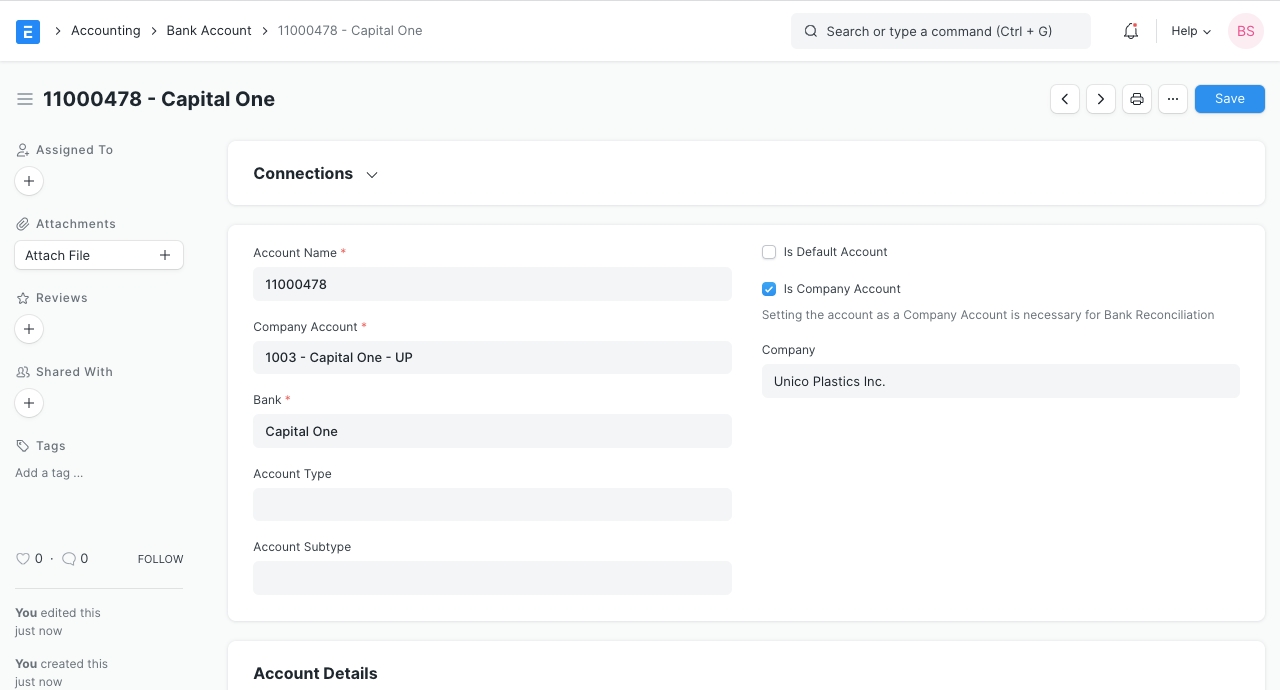Uncheck the Is Company Account checkbox
This screenshot has width=1280, height=690.
pyautogui.click(x=769, y=289)
